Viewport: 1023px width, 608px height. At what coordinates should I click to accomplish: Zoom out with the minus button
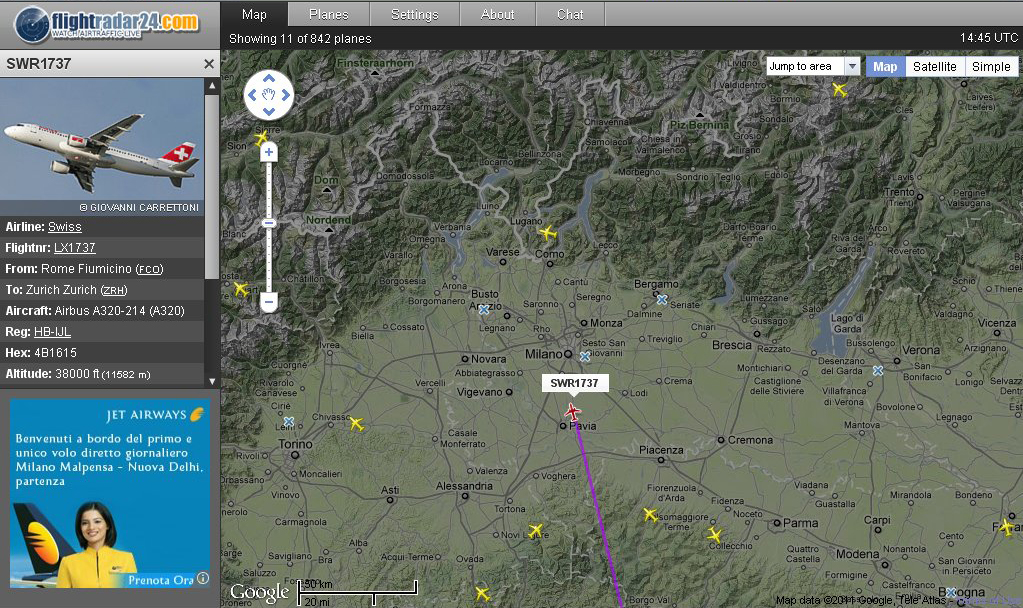click(x=269, y=301)
